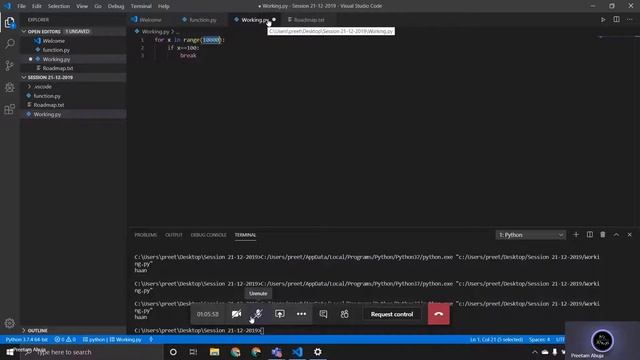The image size is (640, 360).
Task: Open Windows Start menu
Action: [10, 352]
